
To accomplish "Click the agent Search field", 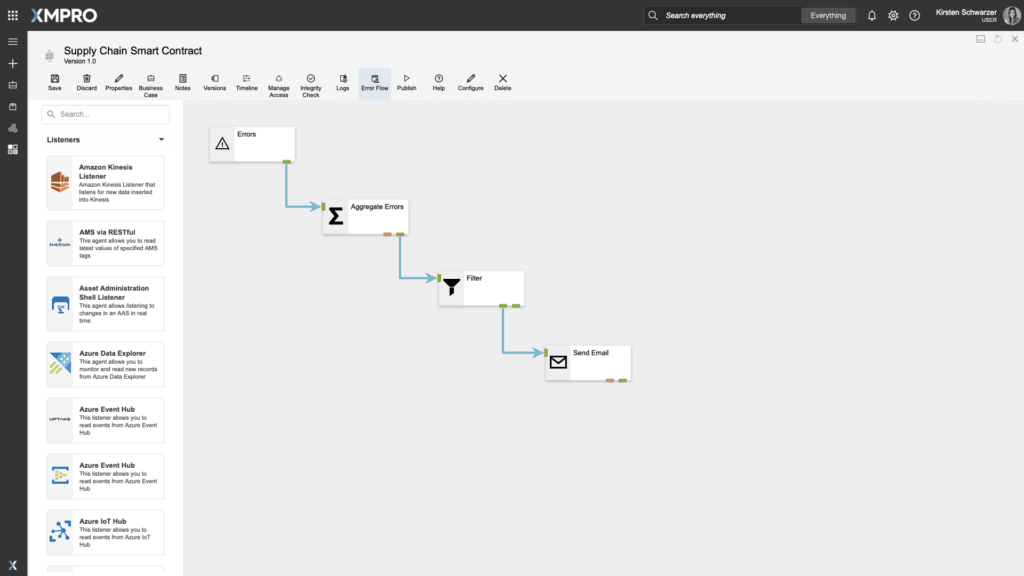I will [106, 114].
